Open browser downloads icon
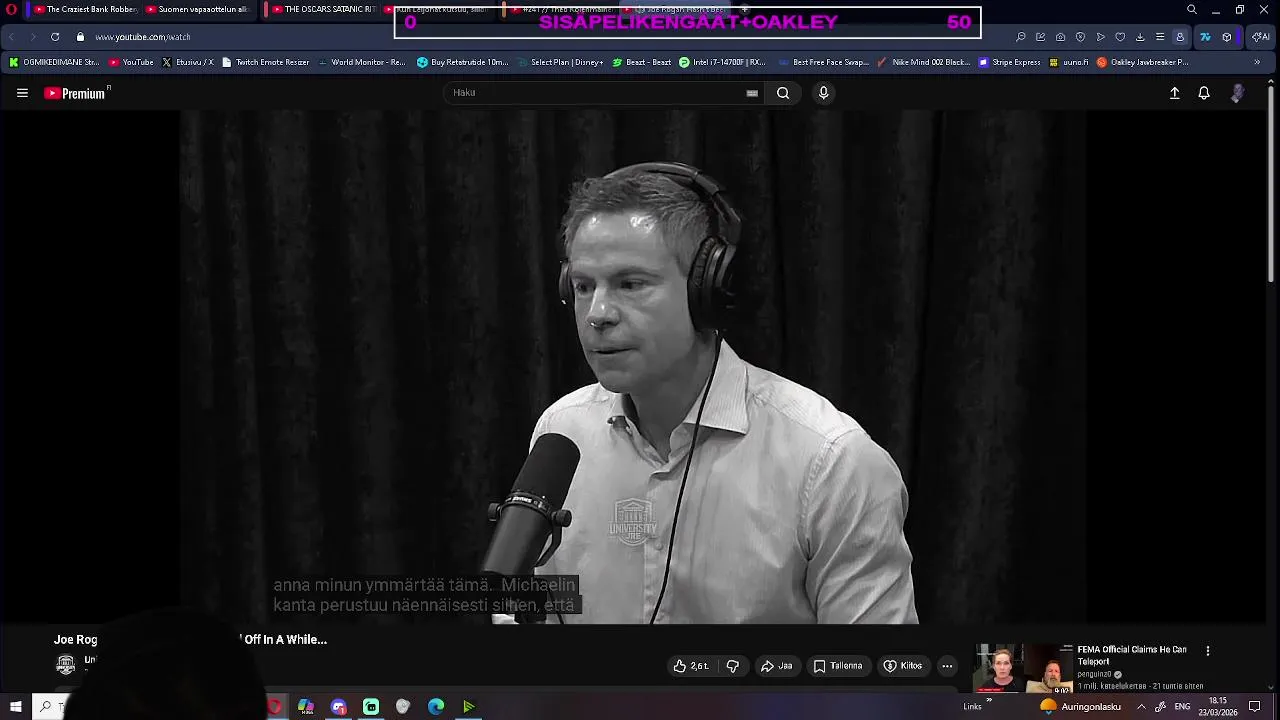The width and height of the screenshot is (1280, 720). pyautogui.click(x=1140, y=37)
